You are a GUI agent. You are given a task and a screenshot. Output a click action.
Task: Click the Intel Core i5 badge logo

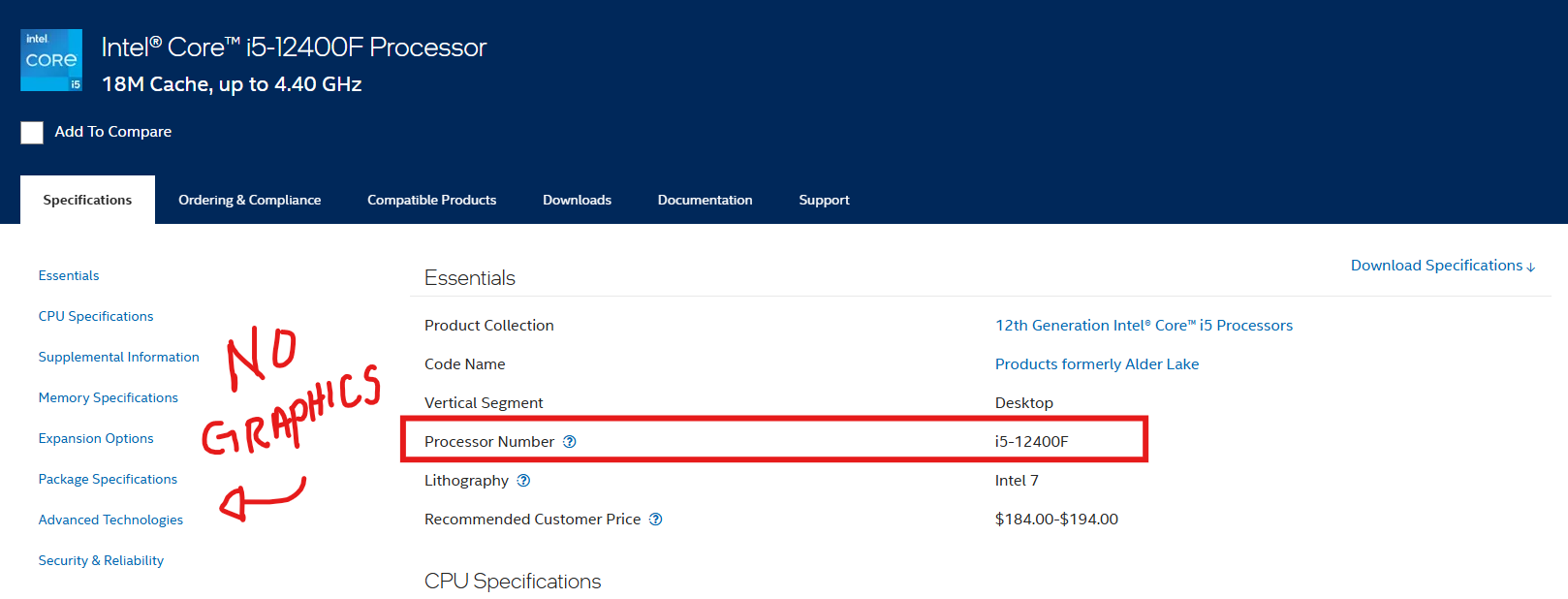click(51, 60)
